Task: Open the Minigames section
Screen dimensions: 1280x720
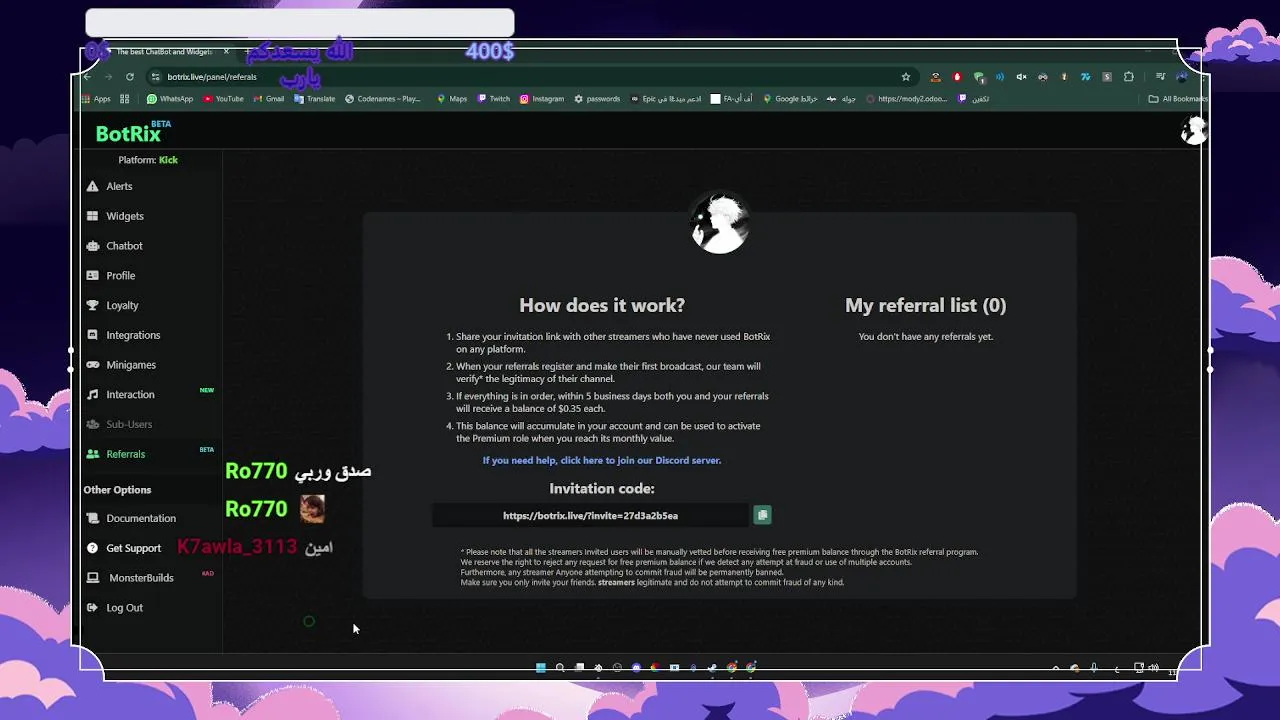Action: tap(131, 365)
